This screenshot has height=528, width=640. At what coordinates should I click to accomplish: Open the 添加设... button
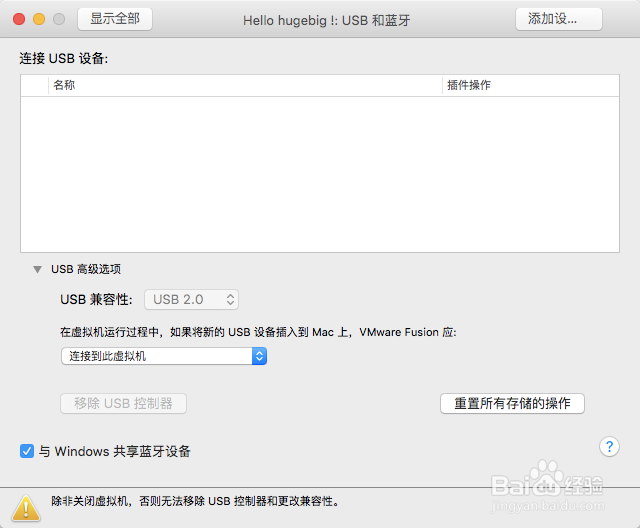pos(559,19)
